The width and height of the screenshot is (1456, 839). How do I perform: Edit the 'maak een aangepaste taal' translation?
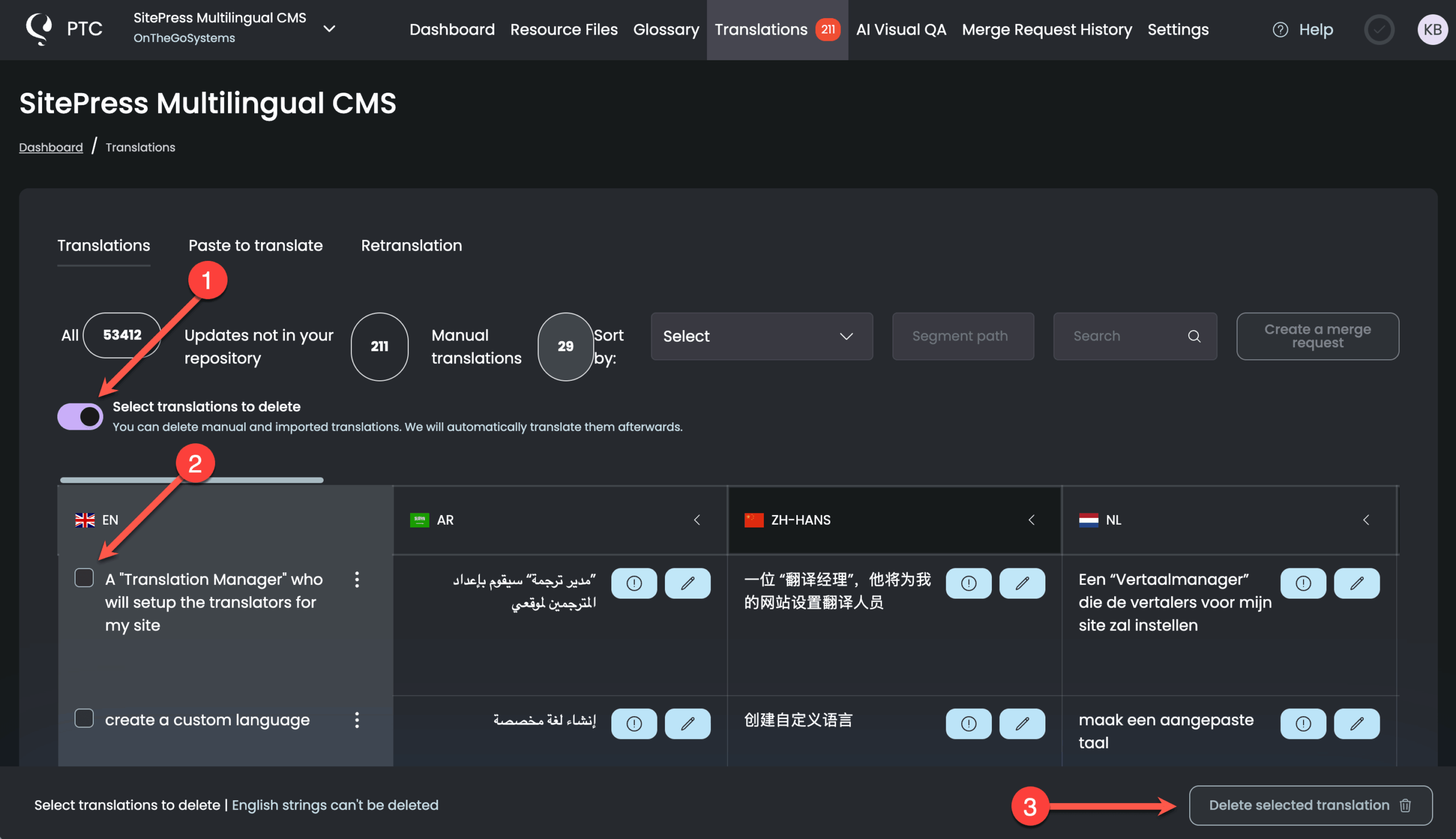pos(1356,724)
